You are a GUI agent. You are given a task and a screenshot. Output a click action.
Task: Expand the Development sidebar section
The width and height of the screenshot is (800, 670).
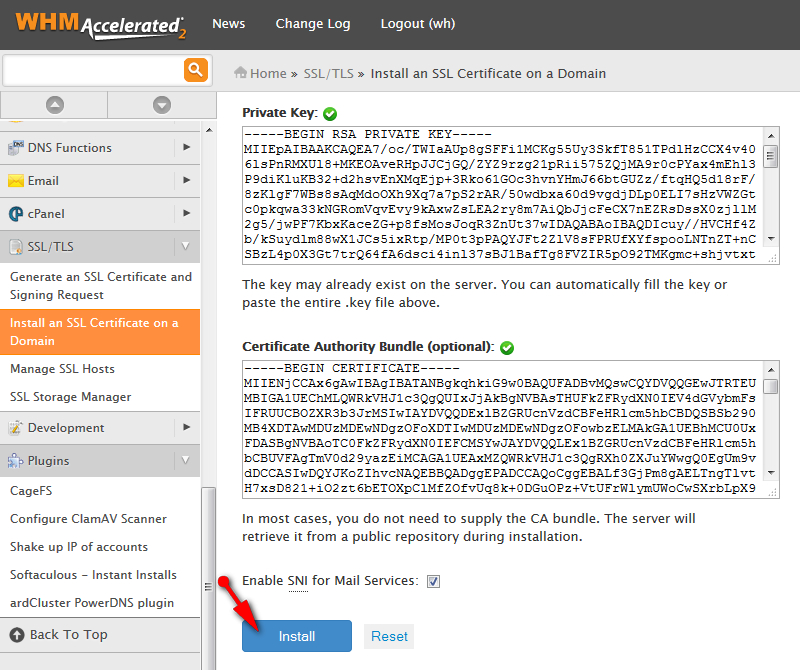click(186, 428)
